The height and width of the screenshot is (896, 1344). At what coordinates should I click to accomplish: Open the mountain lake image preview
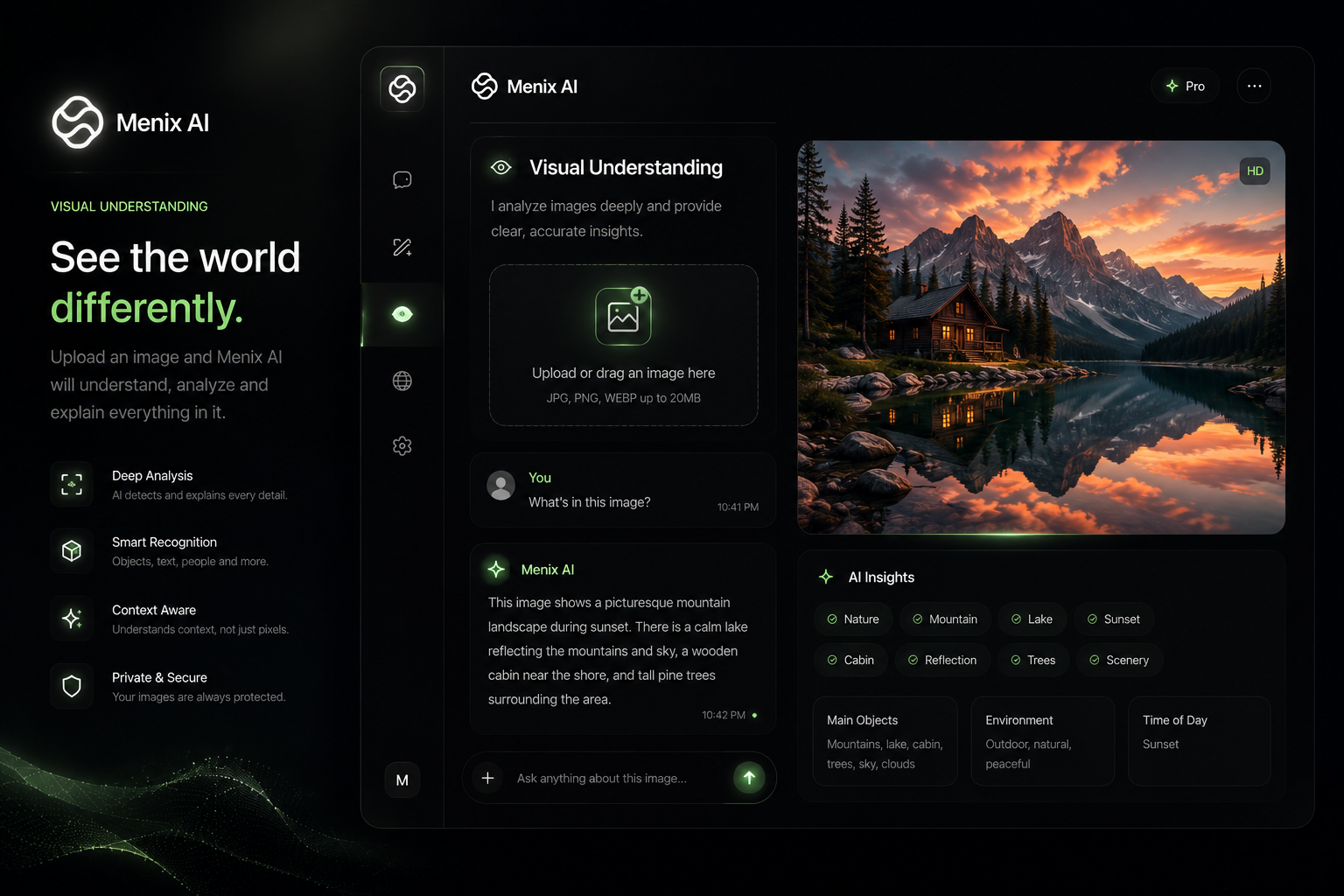pos(1041,338)
